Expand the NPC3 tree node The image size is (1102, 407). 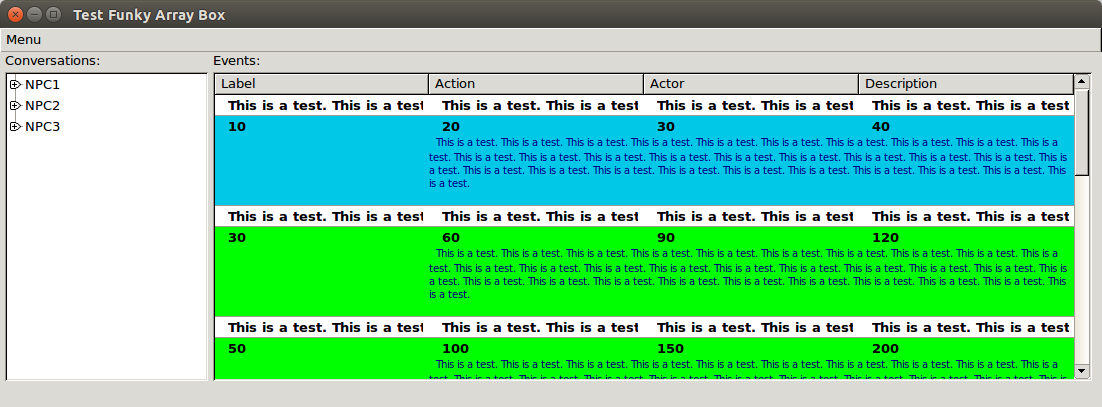pyautogui.click(x=15, y=127)
